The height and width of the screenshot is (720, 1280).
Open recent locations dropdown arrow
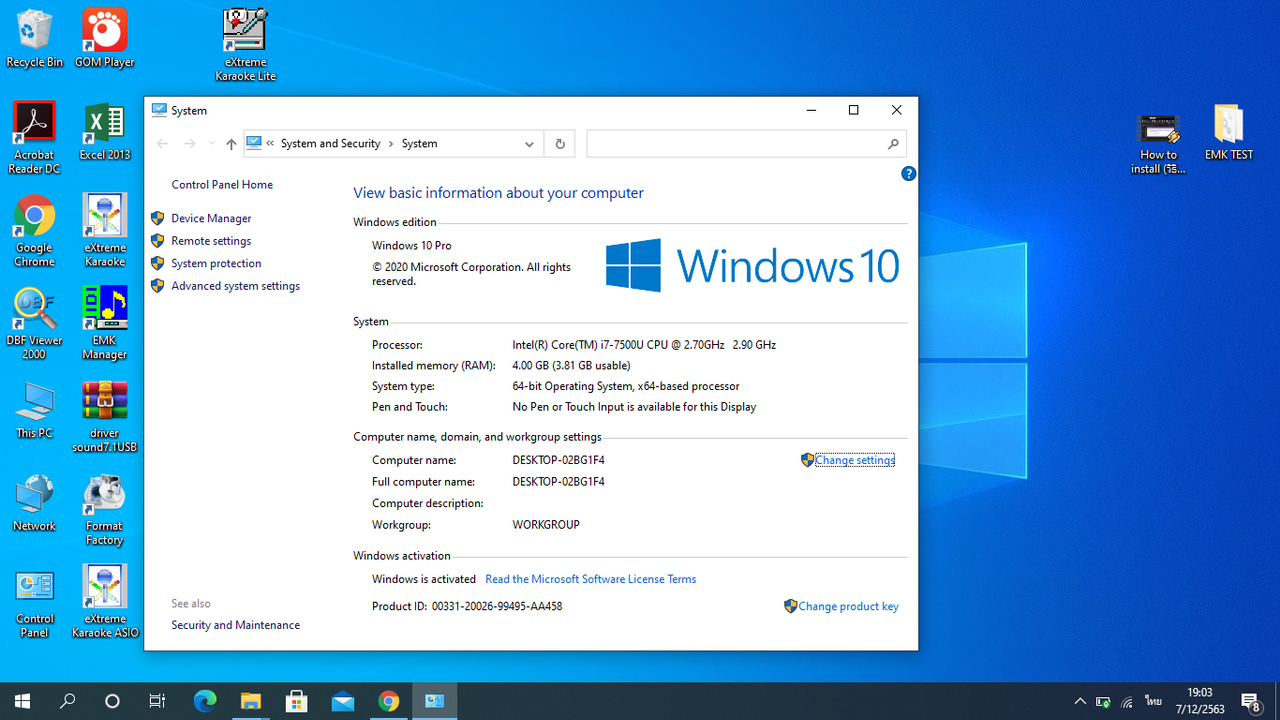tap(211, 144)
